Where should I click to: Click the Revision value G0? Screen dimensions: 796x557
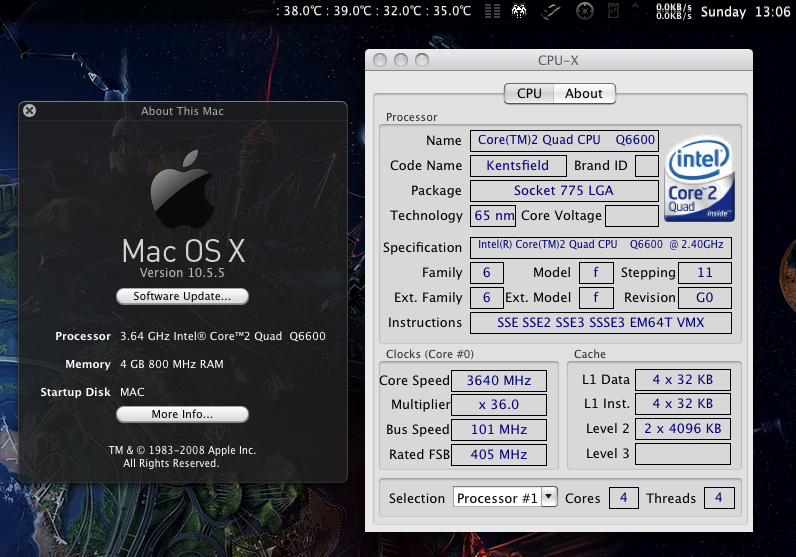pyautogui.click(x=705, y=298)
